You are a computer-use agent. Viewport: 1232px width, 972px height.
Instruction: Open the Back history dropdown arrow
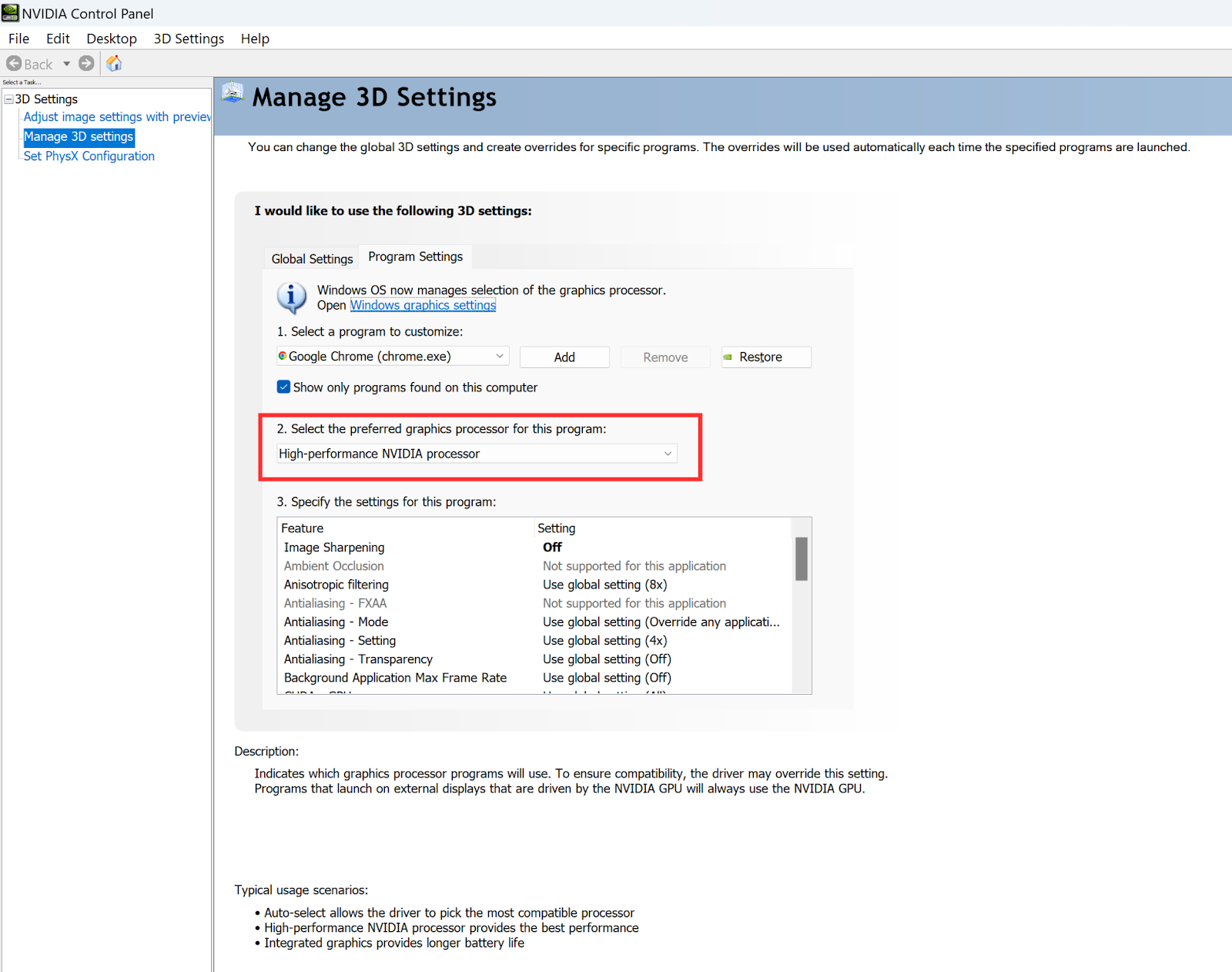pos(67,64)
